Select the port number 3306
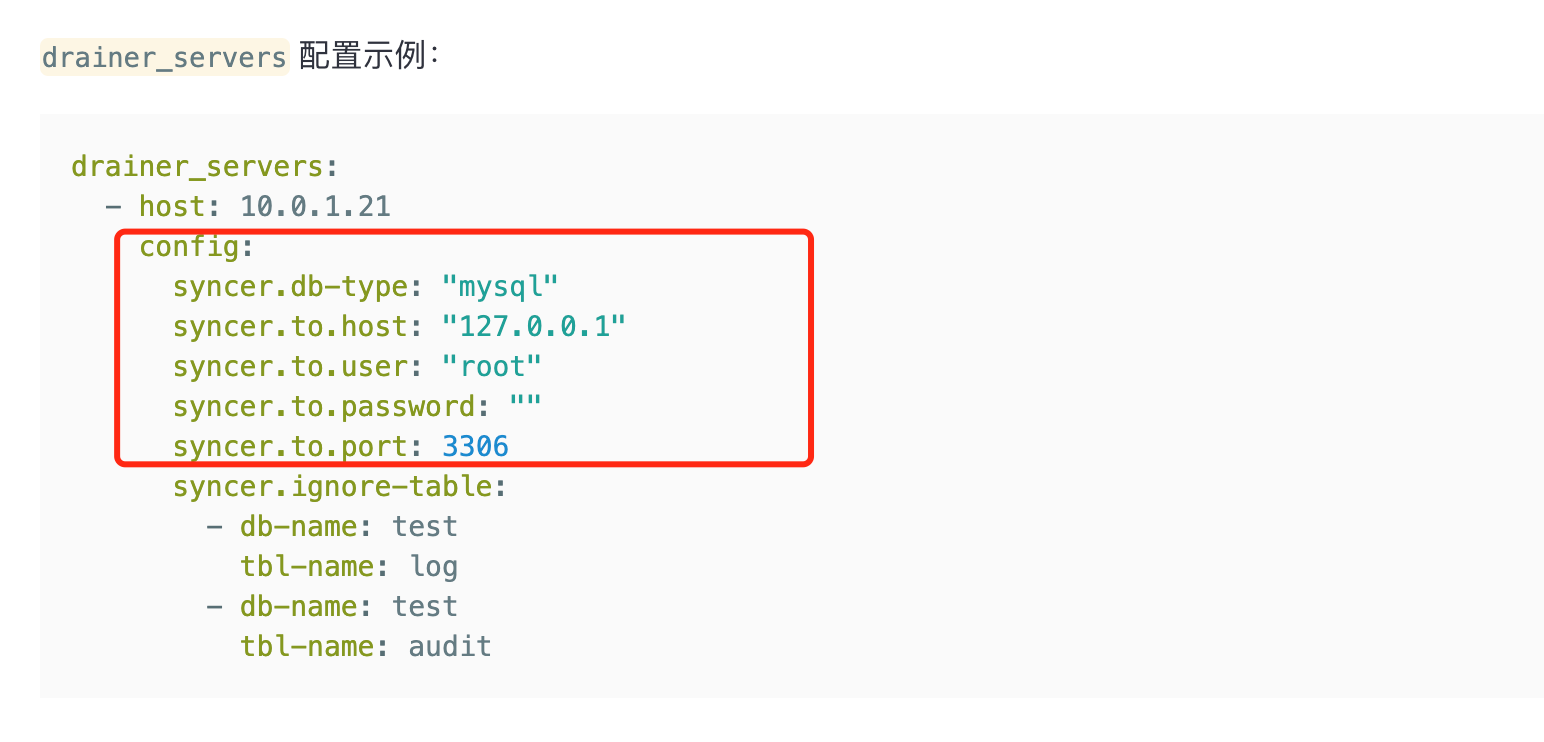The width and height of the screenshot is (1544, 742). pos(475,446)
